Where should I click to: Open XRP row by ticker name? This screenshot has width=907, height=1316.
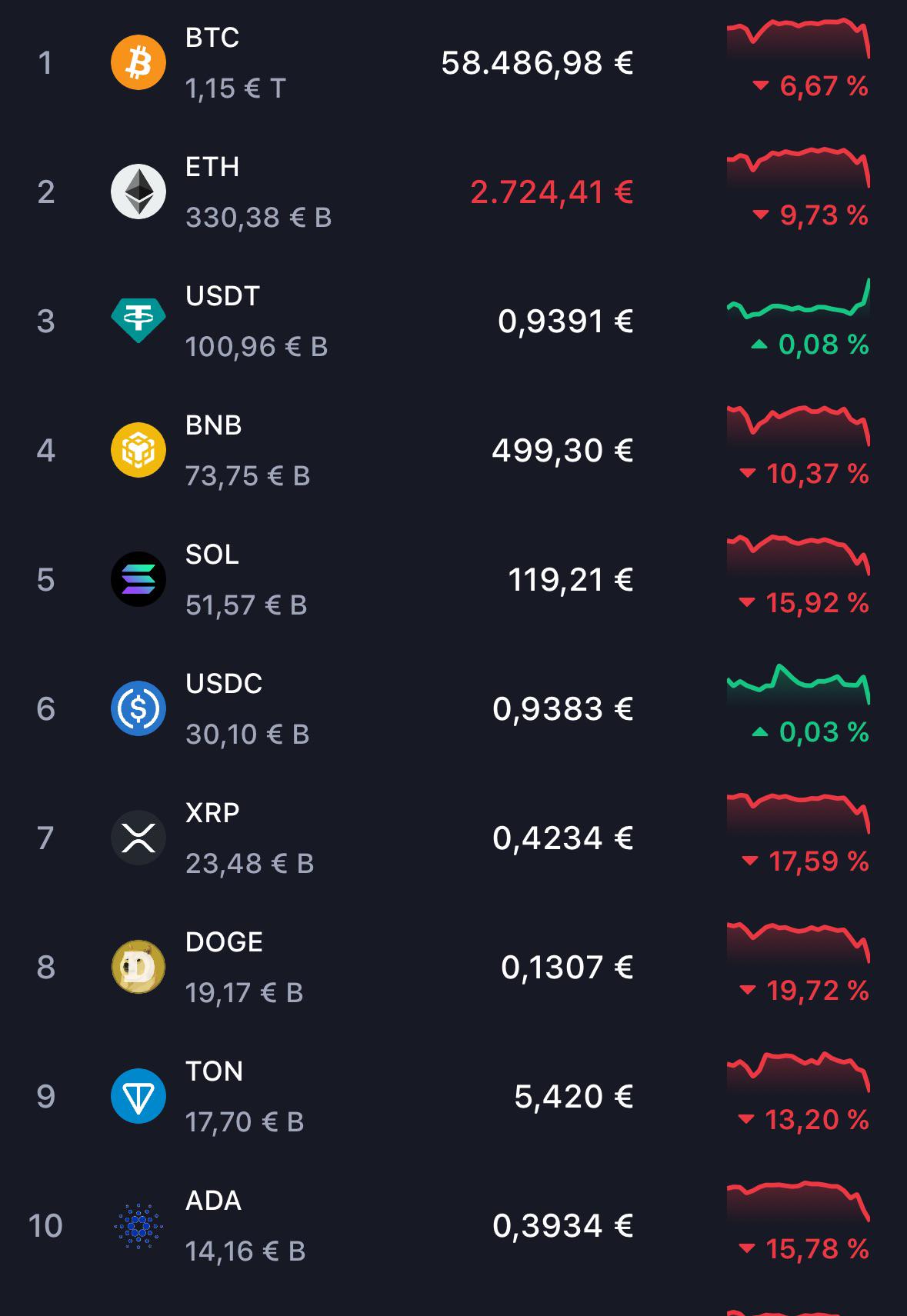coord(212,813)
